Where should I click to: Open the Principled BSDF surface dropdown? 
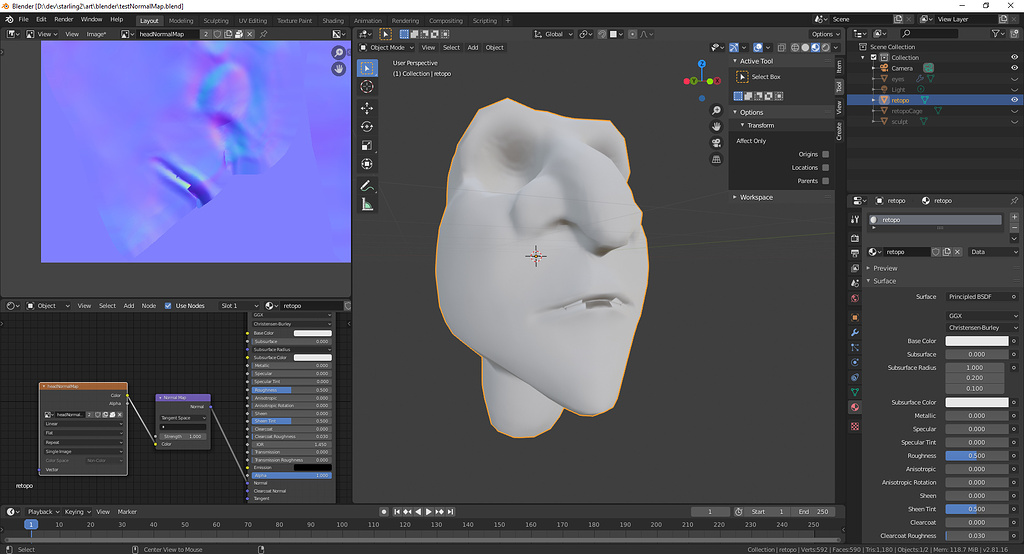tap(982, 297)
